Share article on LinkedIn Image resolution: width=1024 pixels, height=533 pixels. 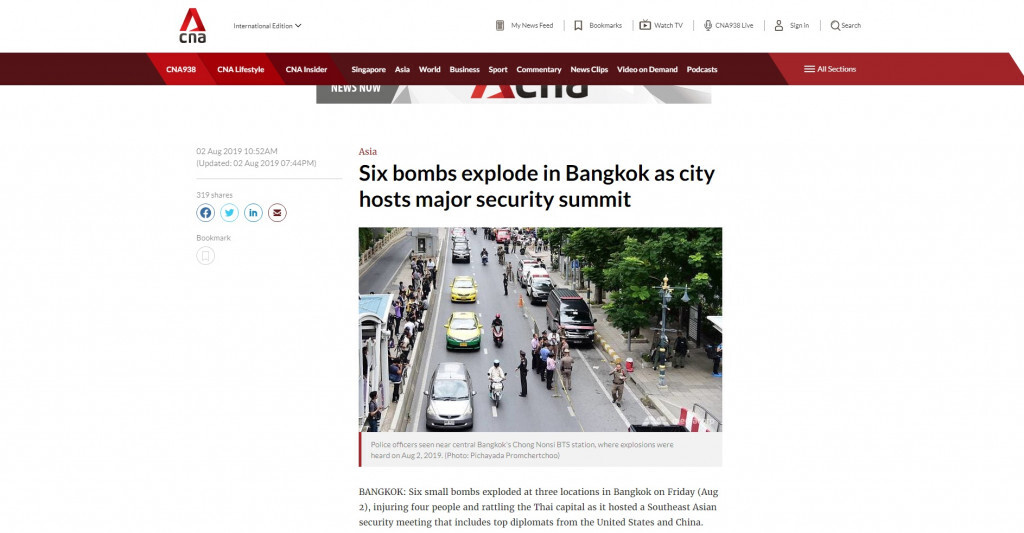pyautogui.click(x=253, y=212)
